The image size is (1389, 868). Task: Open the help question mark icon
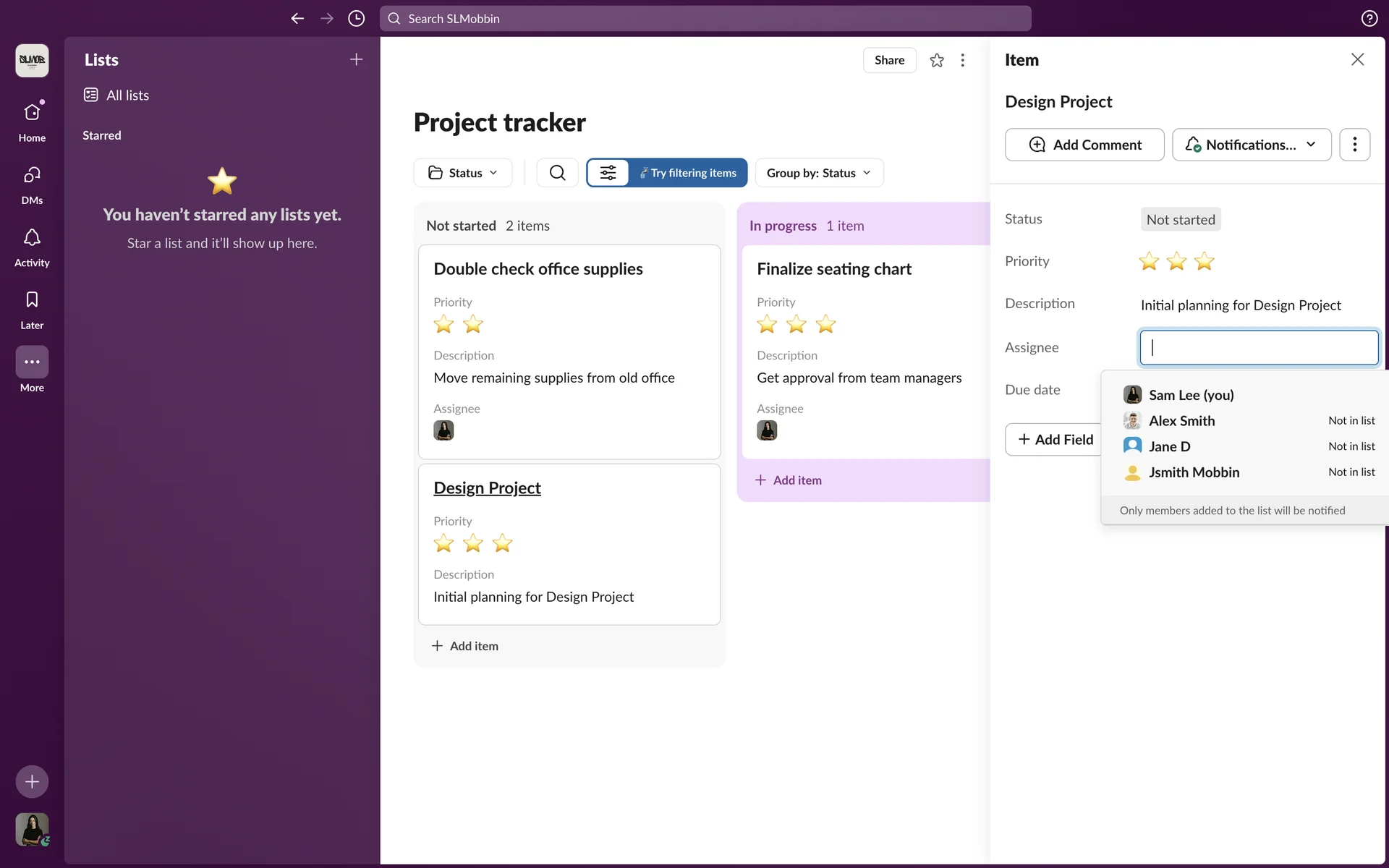[1369, 19]
